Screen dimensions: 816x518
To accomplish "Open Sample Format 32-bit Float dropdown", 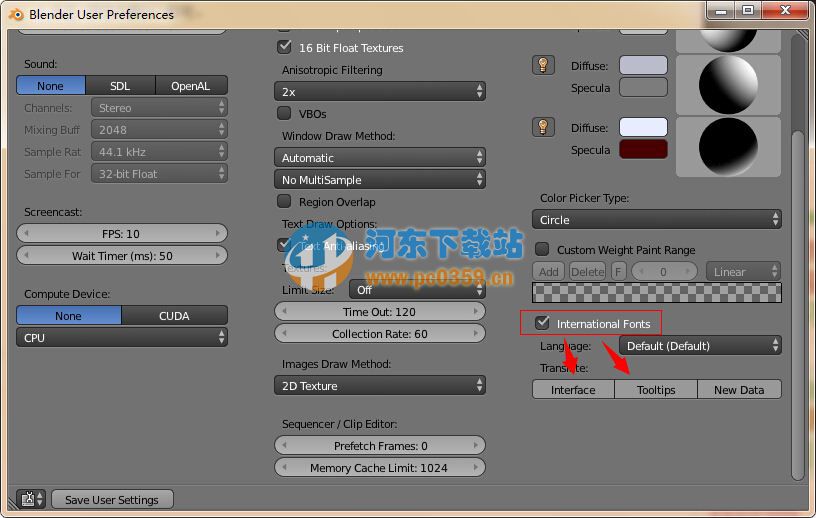I will [x=159, y=173].
